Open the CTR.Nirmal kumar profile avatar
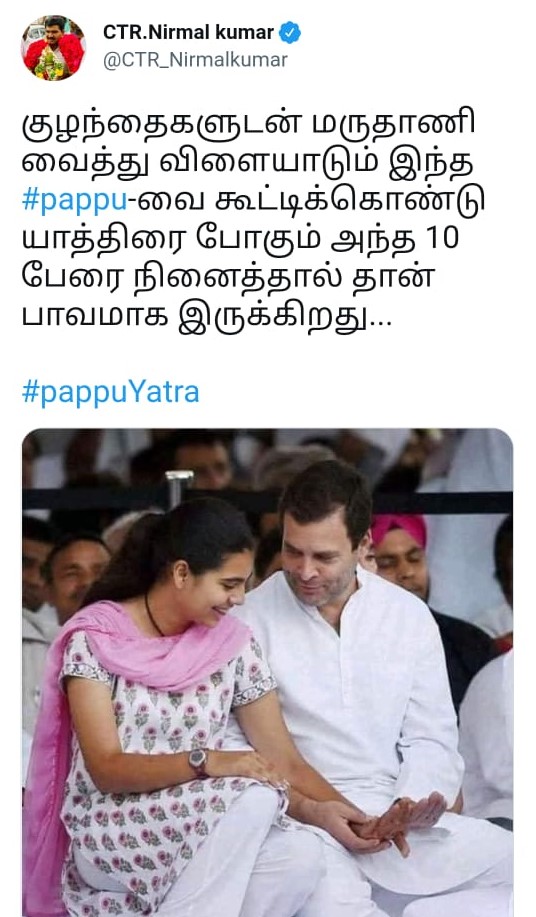This screenshot has width=536, height=917. pos(53,48)
